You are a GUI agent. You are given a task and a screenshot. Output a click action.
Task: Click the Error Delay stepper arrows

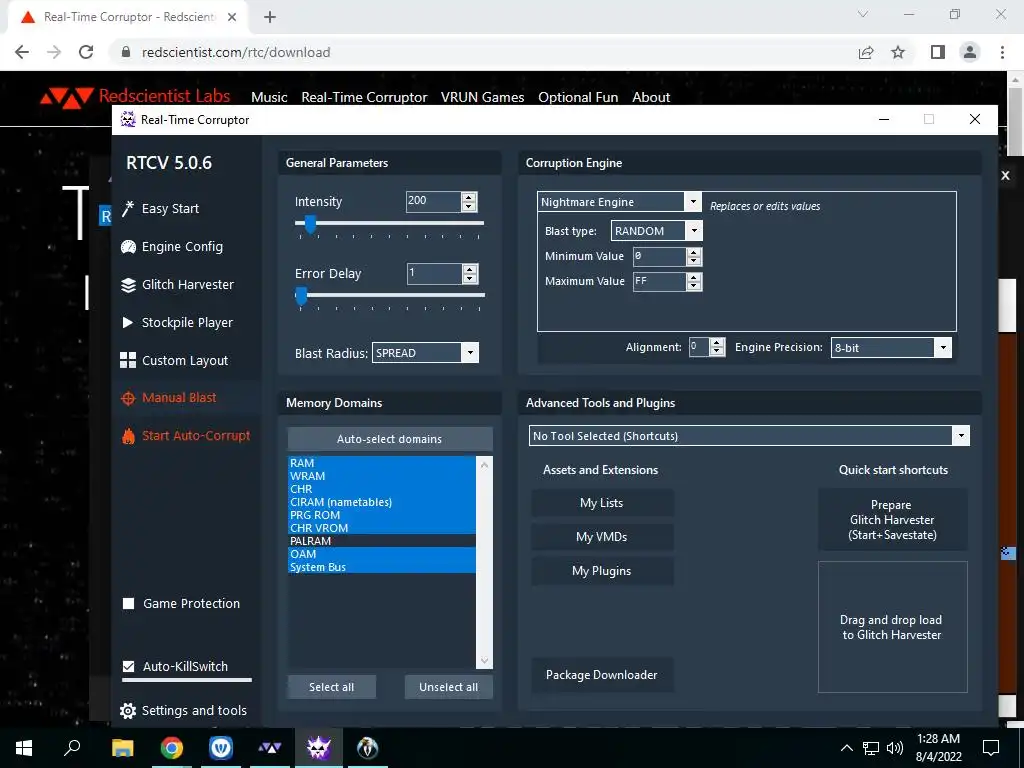click(x=470, y=274)
